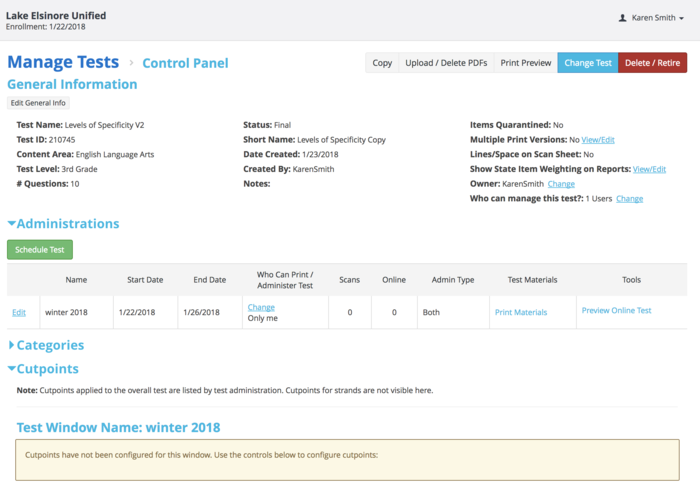Open Print Materials link

[521, 312]
